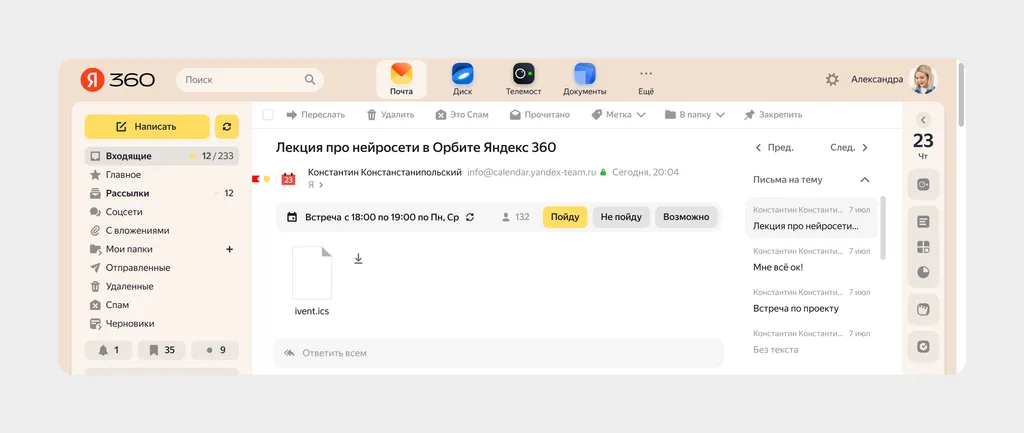Open the Входящие folder
1024x433 pixels.
point(162,156)
